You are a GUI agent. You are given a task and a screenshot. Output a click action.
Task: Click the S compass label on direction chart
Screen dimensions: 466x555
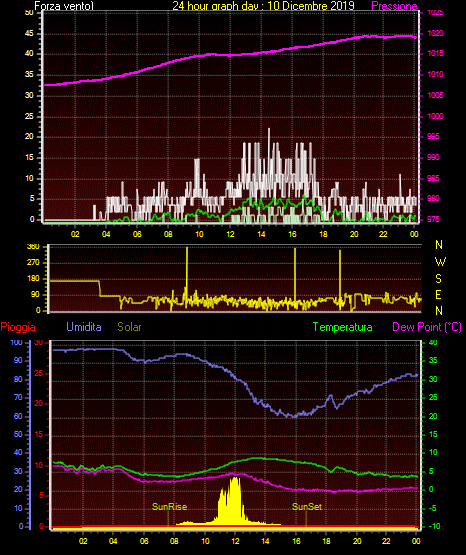pyautogui.click(x=438, y=279)
